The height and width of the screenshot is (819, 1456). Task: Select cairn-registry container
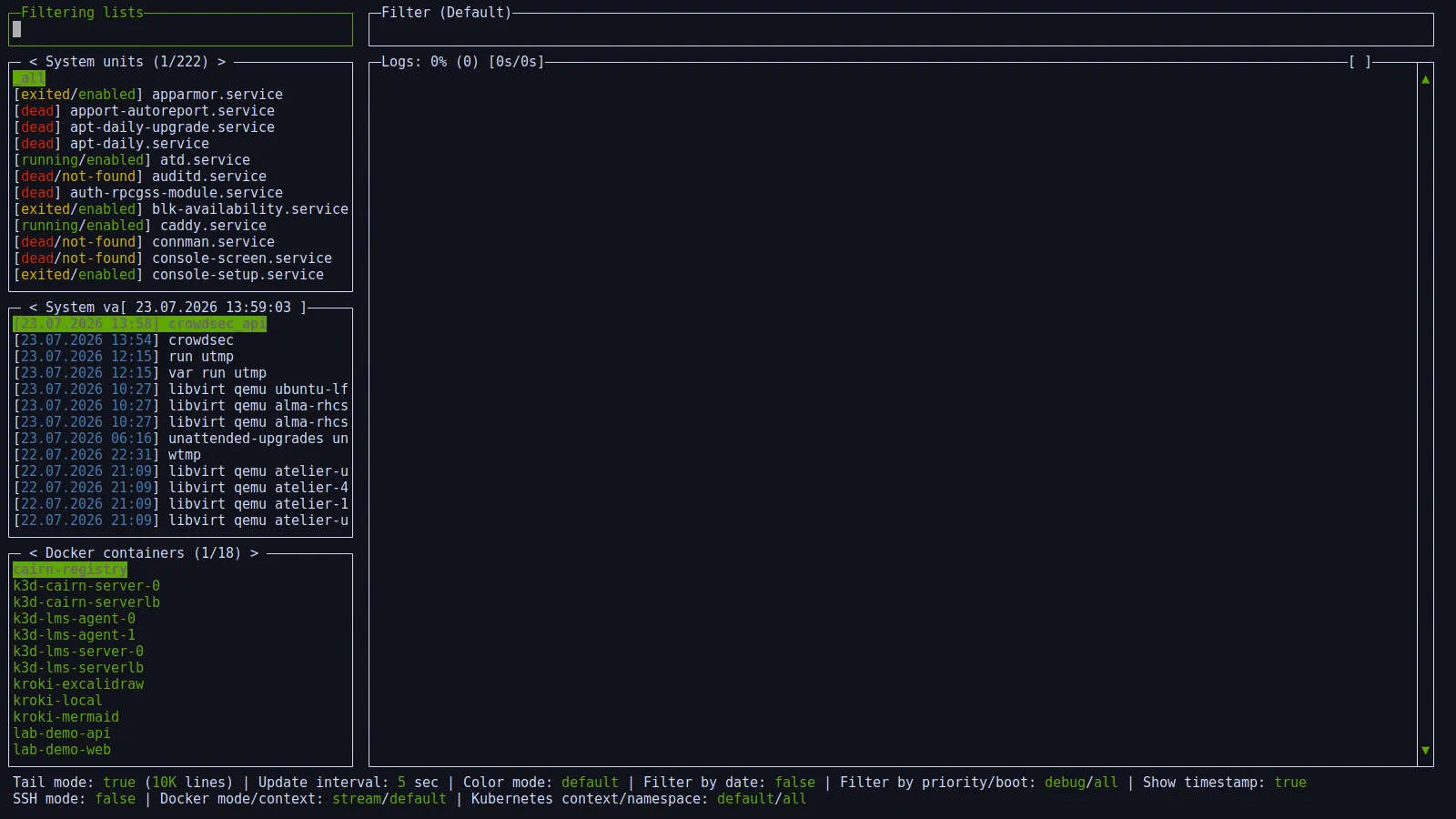(x=70, y=570)
